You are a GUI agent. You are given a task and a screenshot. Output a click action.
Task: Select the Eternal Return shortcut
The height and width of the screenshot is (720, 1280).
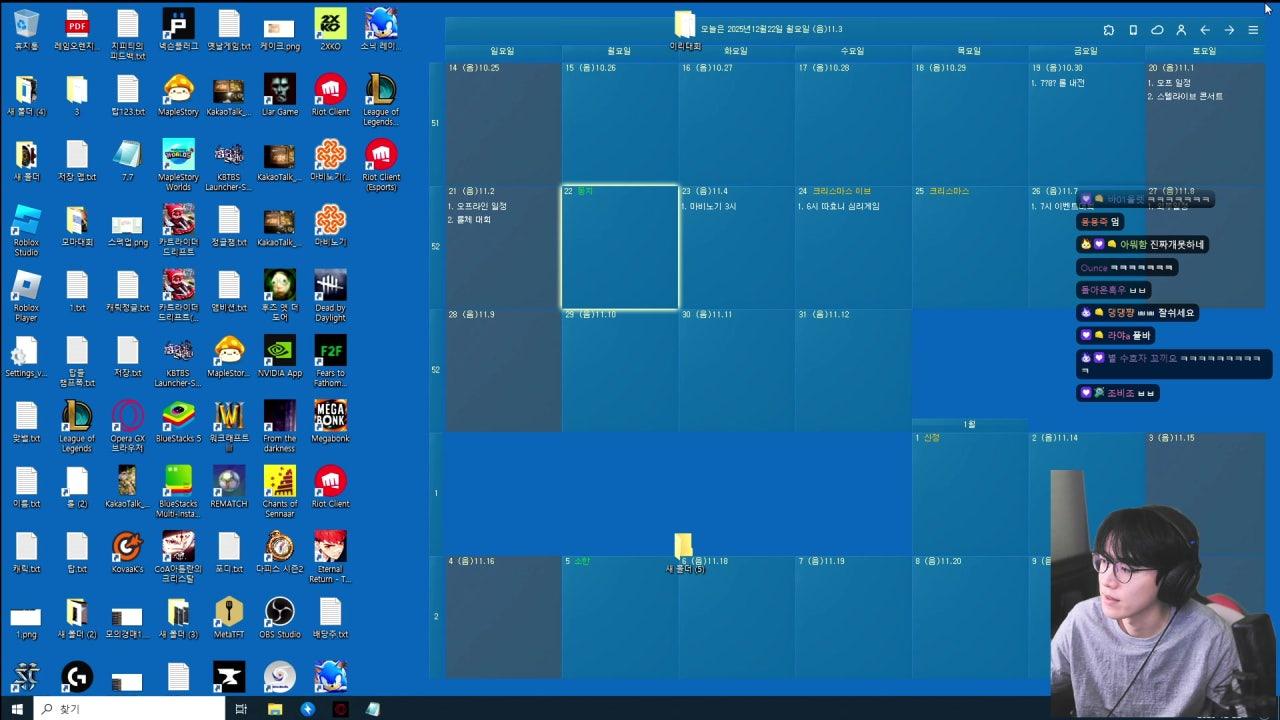click(x=330, y=557)
